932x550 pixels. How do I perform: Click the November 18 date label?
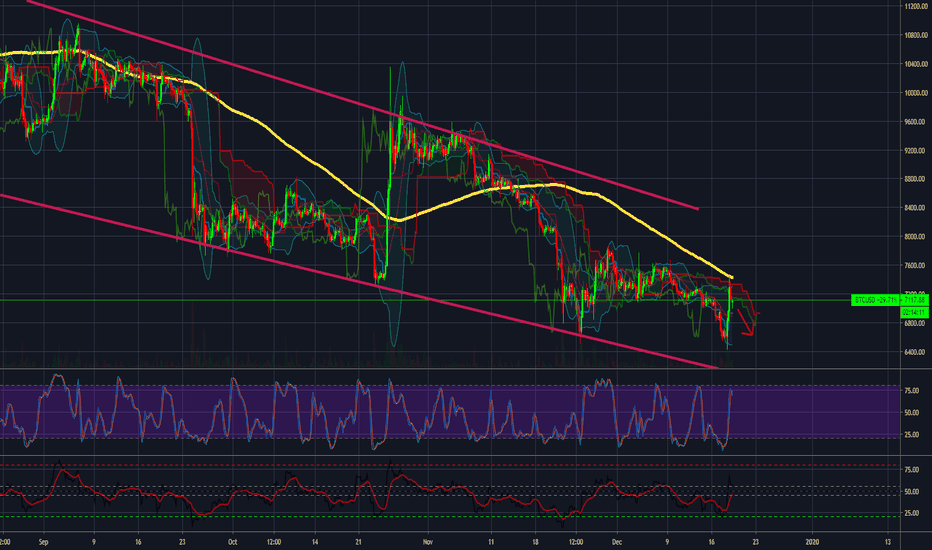(x=536, y=542)
